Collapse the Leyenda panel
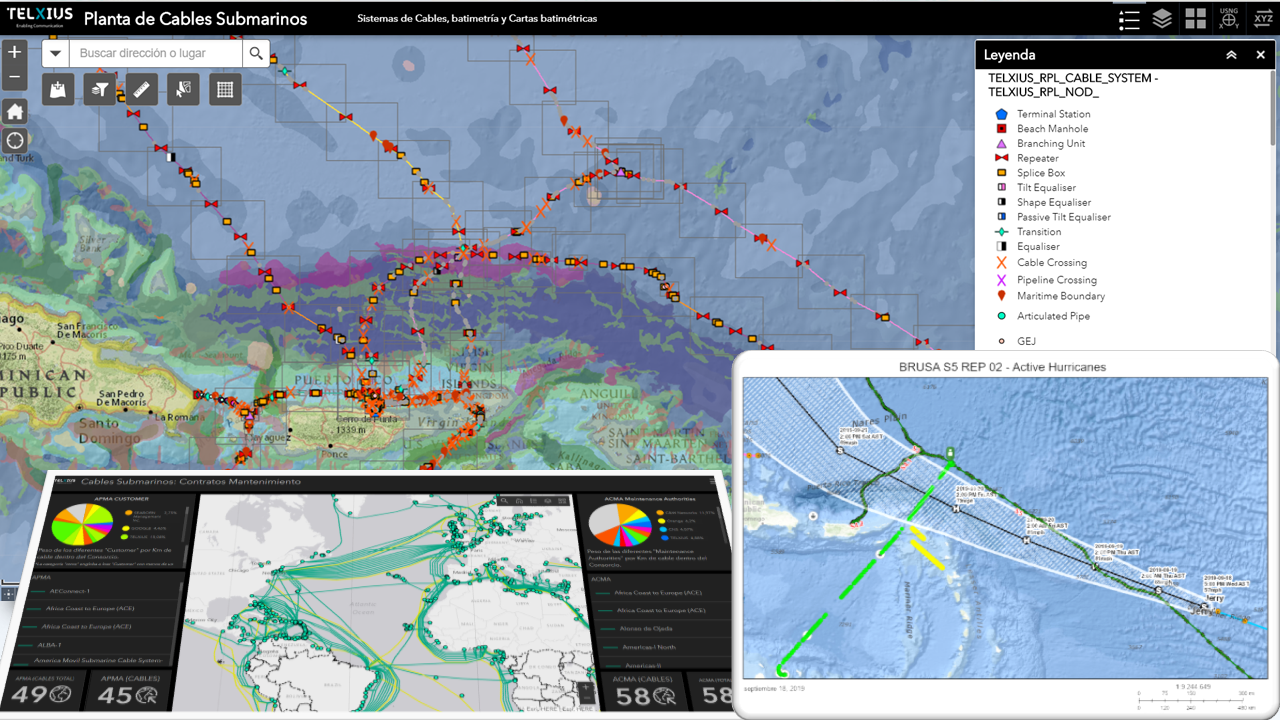 click(x=1231, y=55)
